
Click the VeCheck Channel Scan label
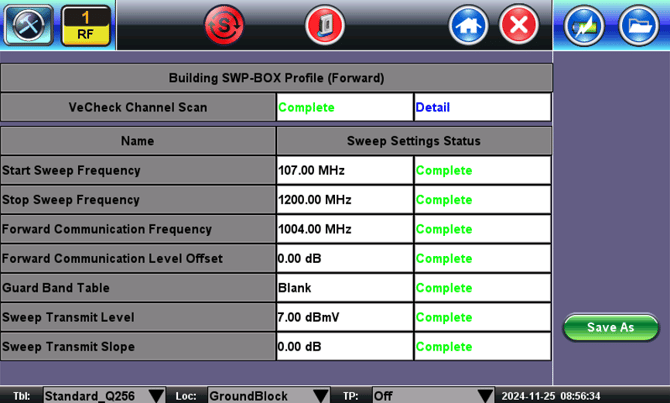(138, 107)
